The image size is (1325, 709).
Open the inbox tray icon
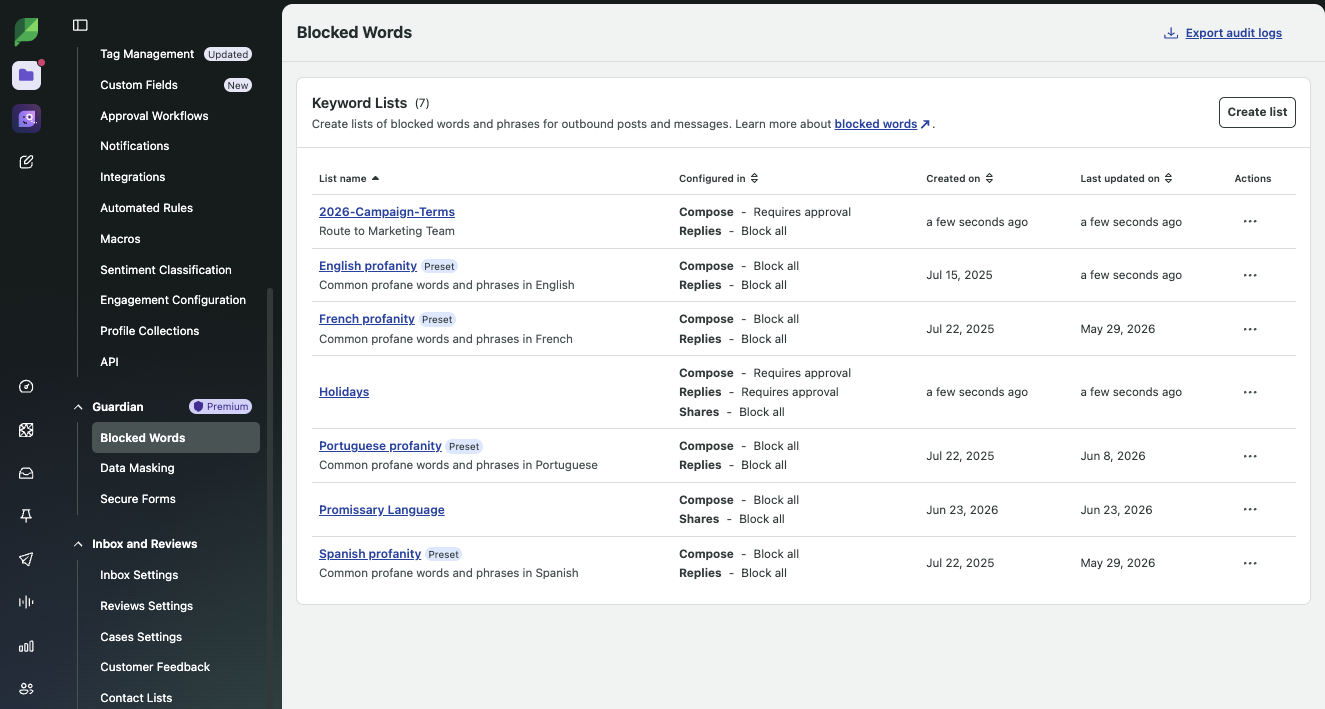tap(26, 473)
